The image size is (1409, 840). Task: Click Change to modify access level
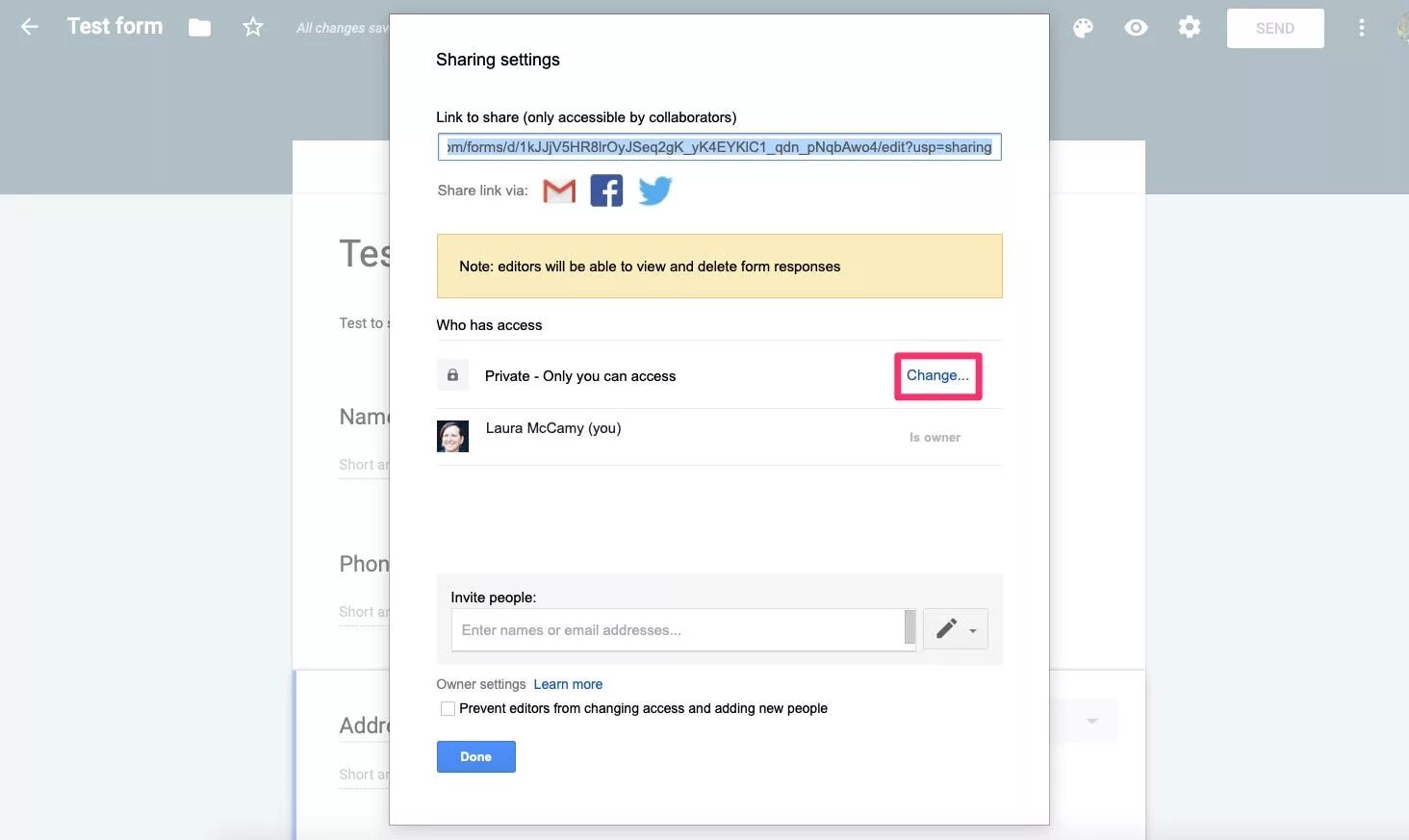point(936,375)
